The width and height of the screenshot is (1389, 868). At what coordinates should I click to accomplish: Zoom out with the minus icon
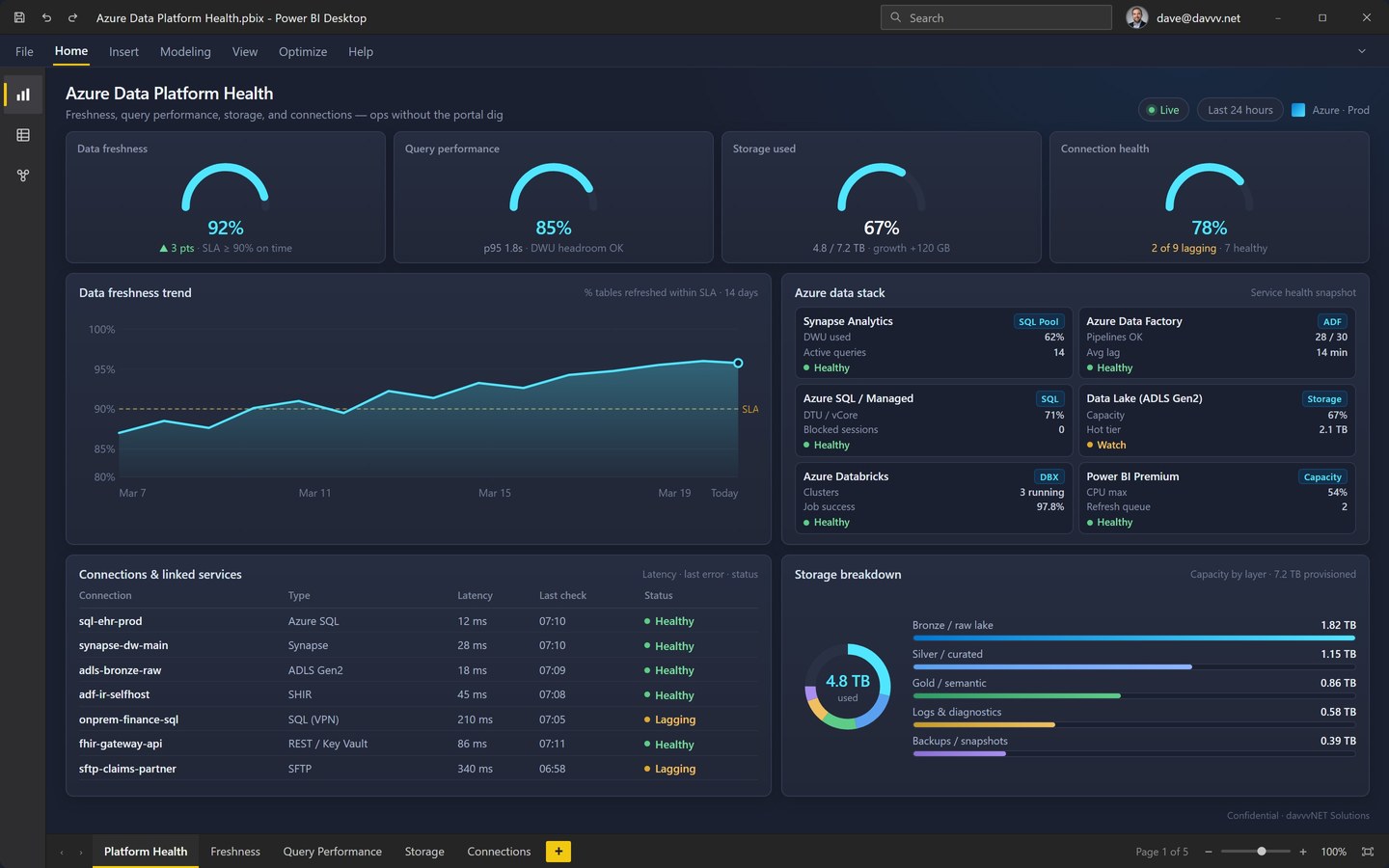pyautogui.click(x=1209, y=852)
